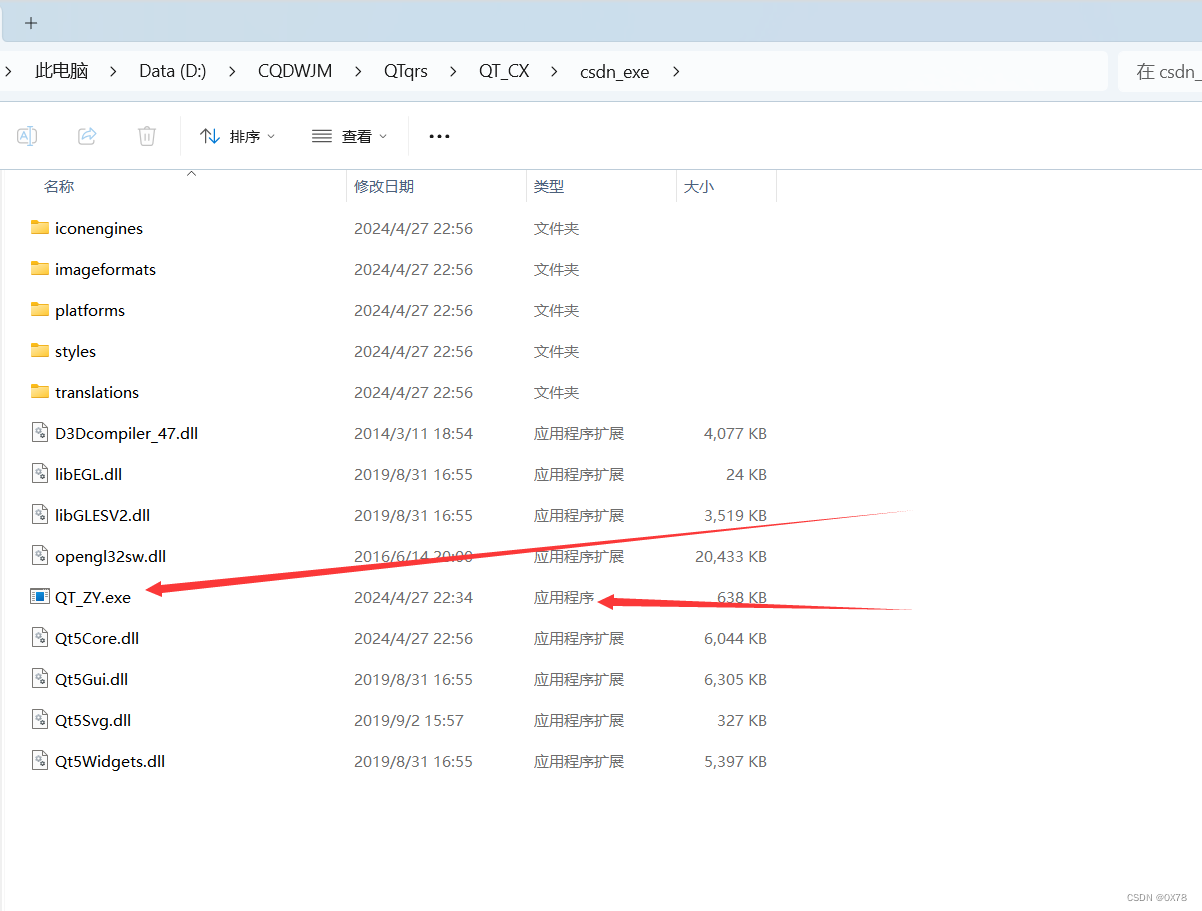Image resolution: width=1202 pixels, height=911 pixels.
Task: Select the opengl32sw.dll file name
Action: 110,556
